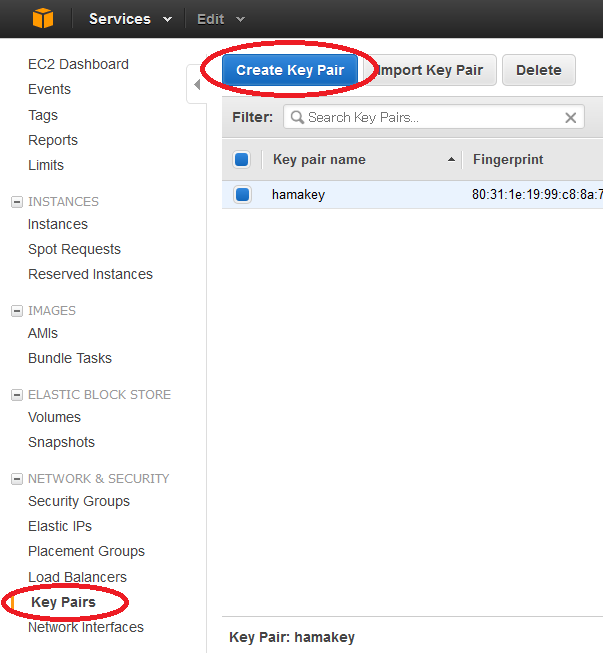This screenshot has width=603, height=653.
Task: Open Reserved Instances page
Action: coord(90,274)
